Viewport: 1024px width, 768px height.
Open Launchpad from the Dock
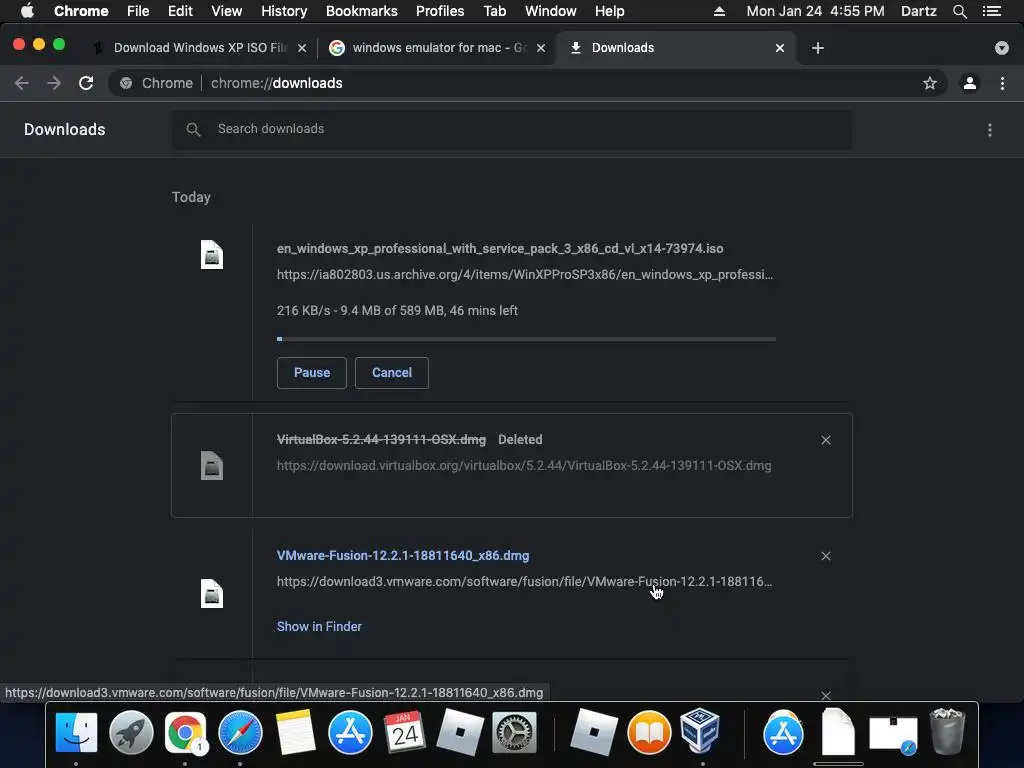[131, 732]
